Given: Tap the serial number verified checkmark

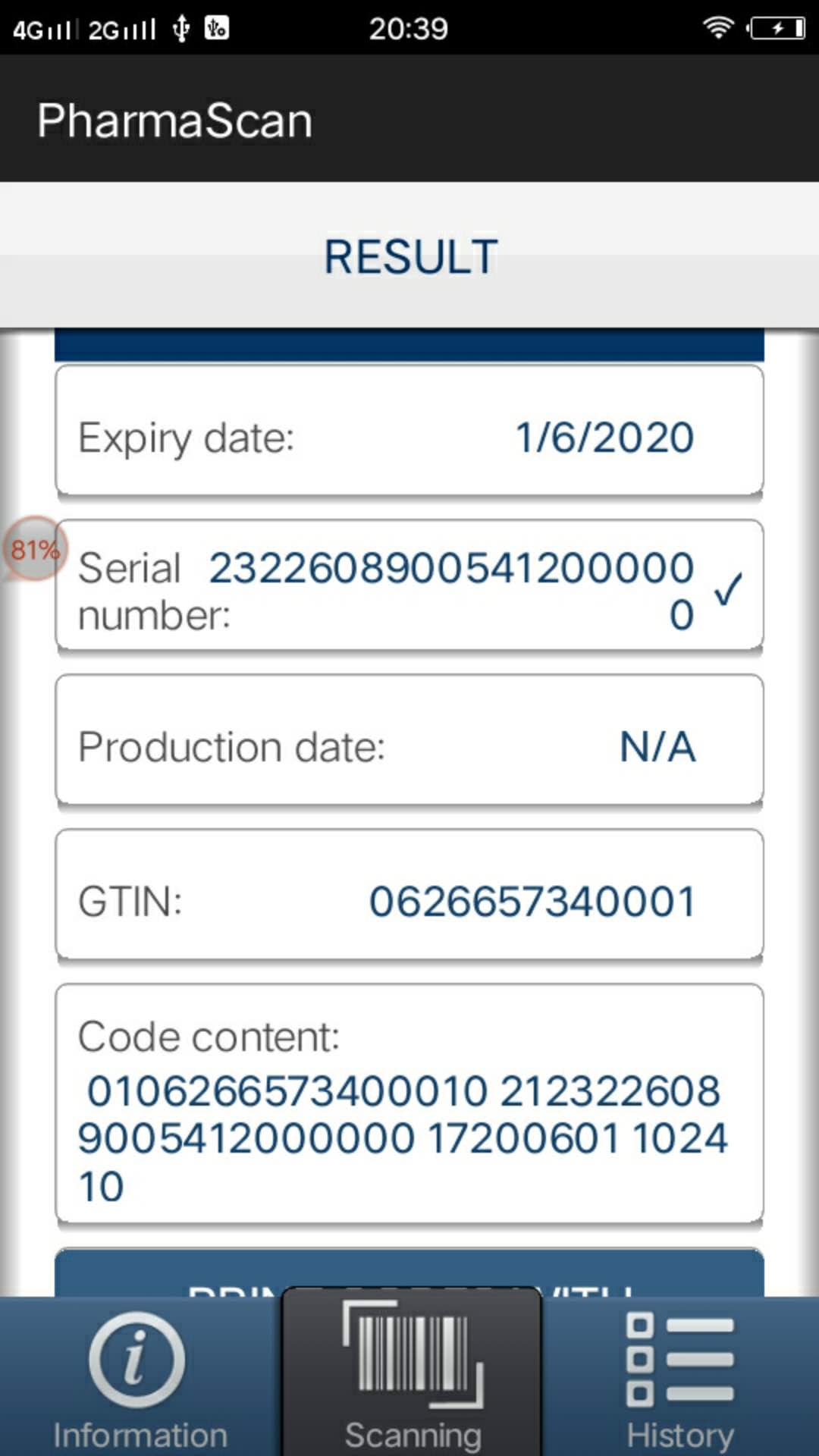Looking at the screenshot, I should [x=728, y=589].
